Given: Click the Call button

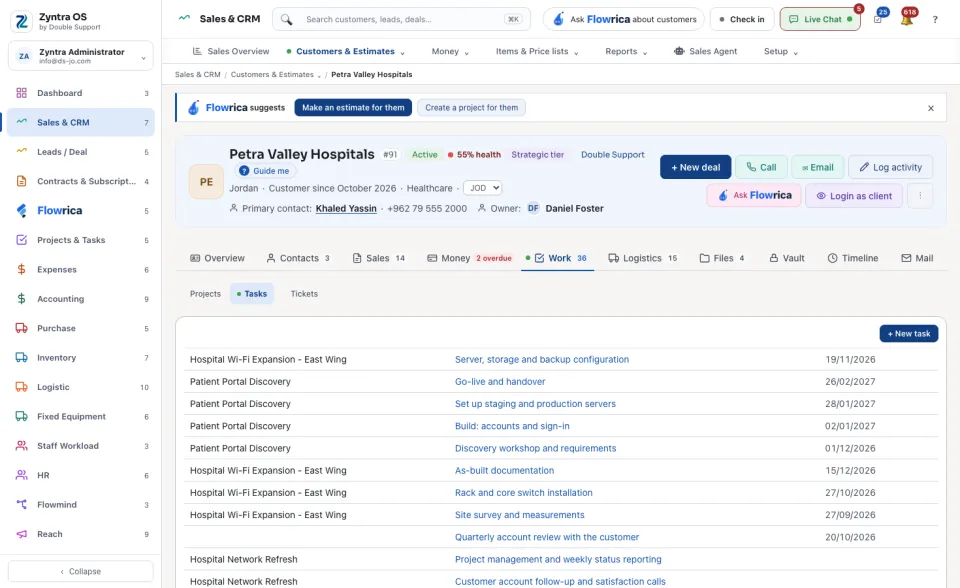Looking at the screenshot, I should [x=761, y=167].
